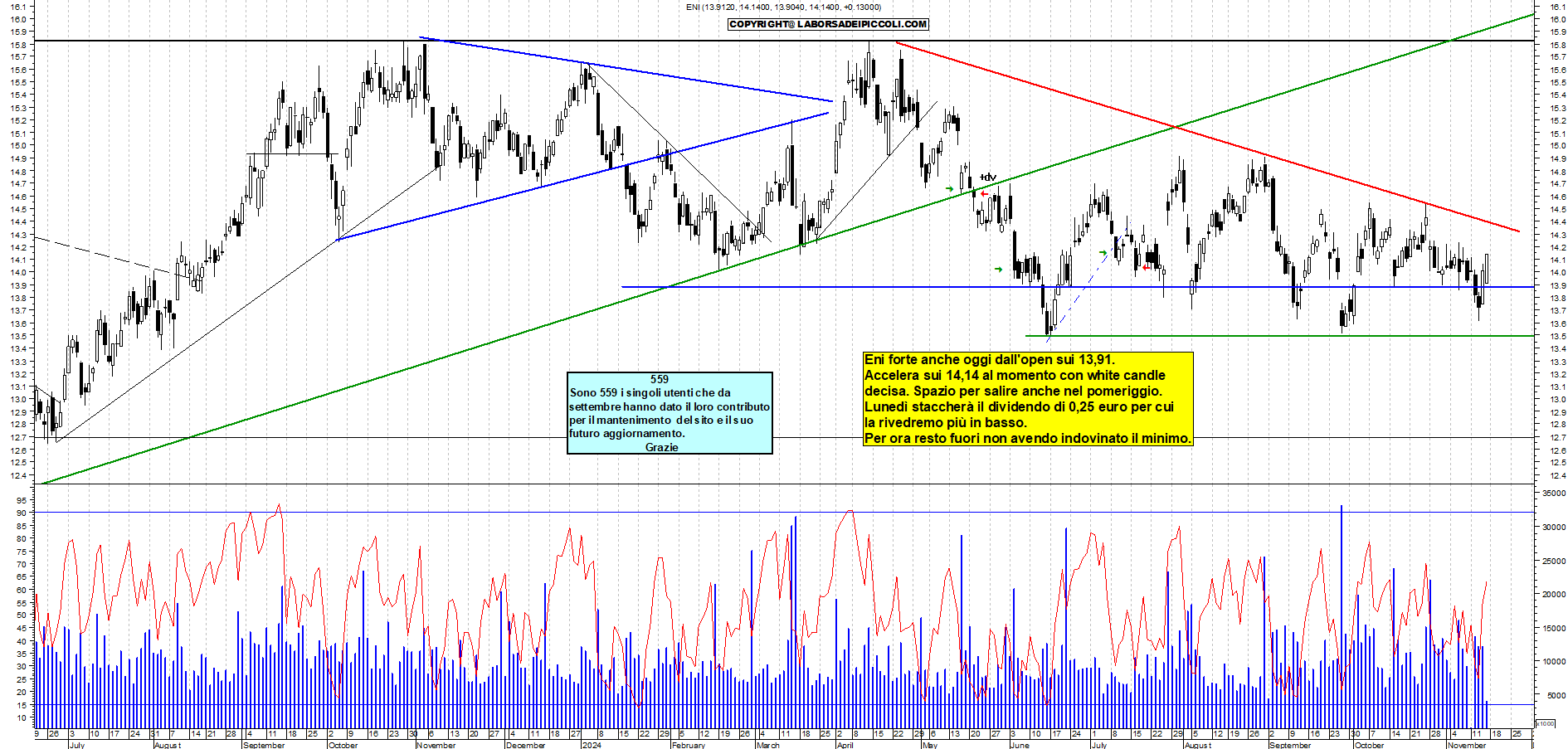Click the ENI price values title
Viewport: 1568px width, 749px height.
pos(784,7)
